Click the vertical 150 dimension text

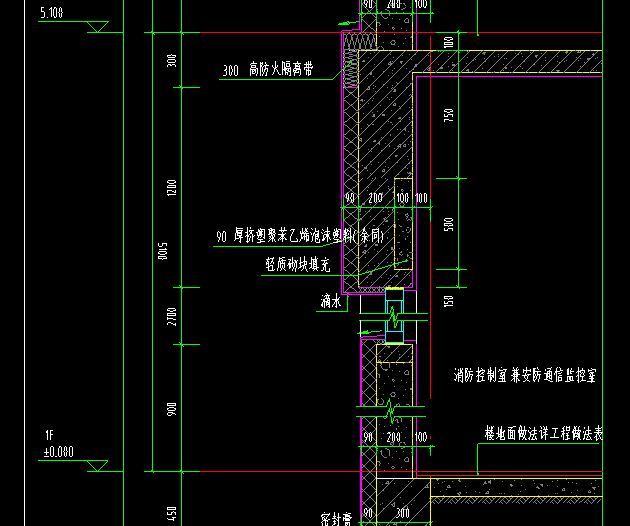[449, 301]
